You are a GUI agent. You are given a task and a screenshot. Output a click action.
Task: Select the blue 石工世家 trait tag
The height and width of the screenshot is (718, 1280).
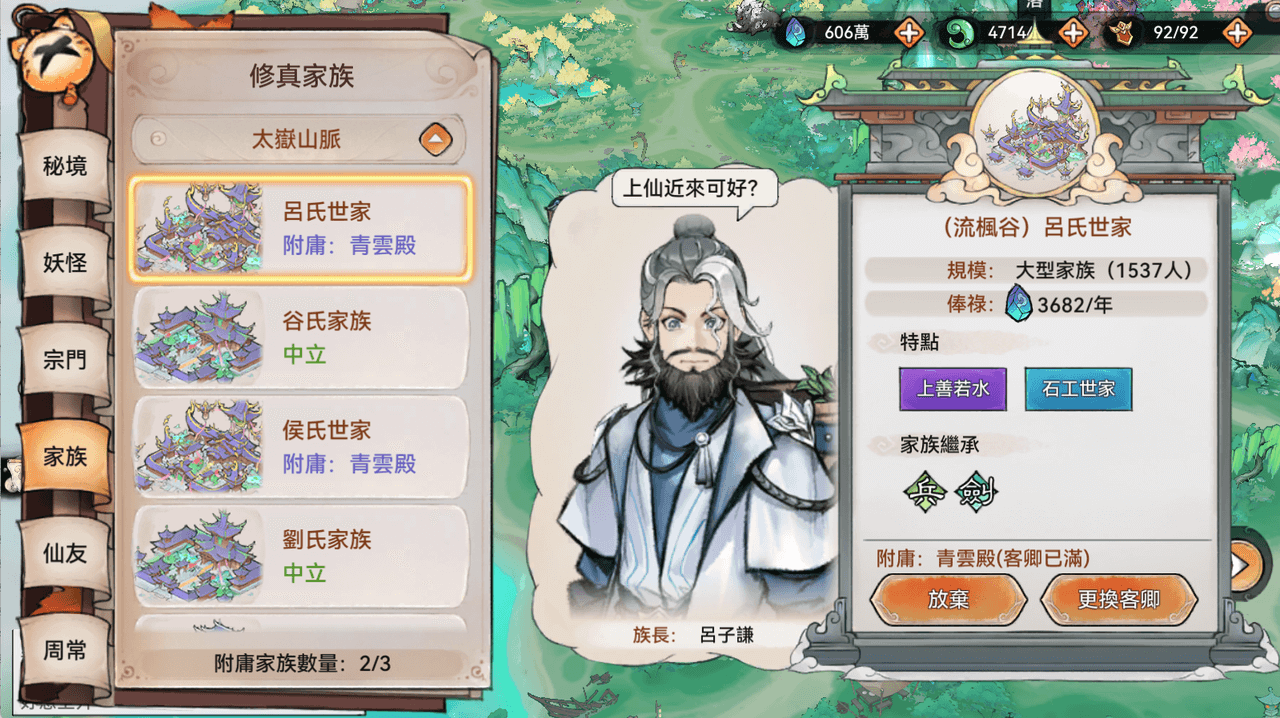click(1078, 389)
